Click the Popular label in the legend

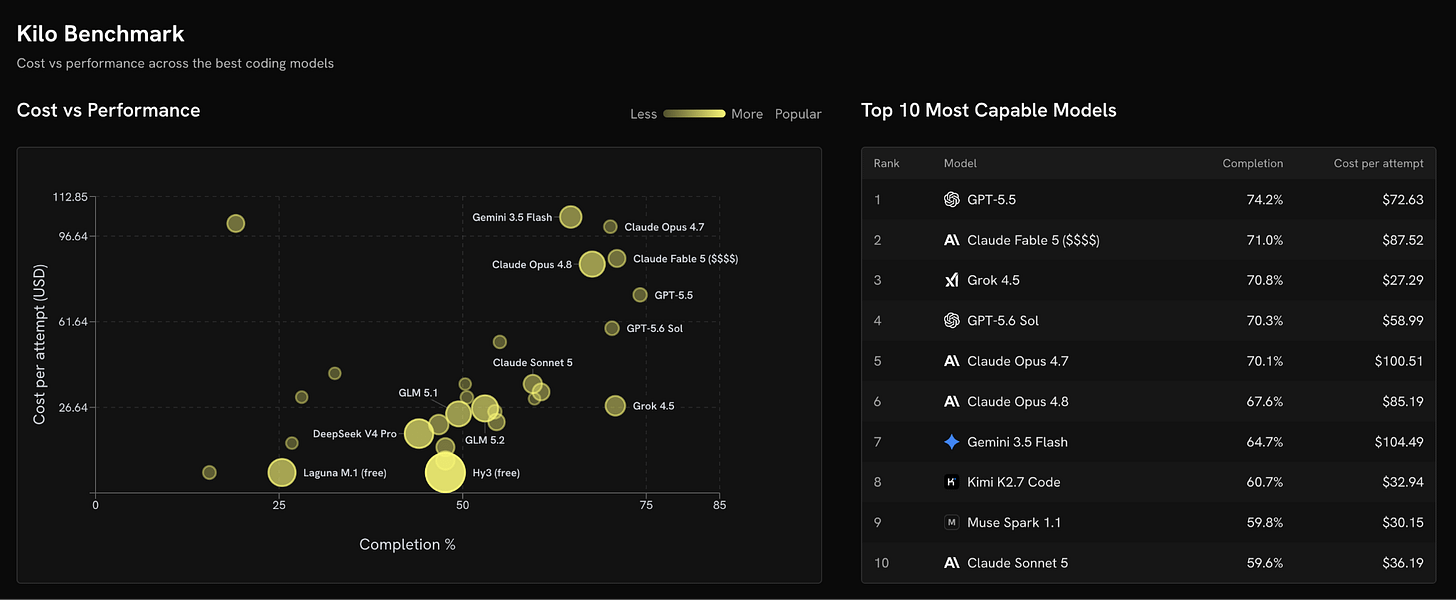click(x=798, y=114)
